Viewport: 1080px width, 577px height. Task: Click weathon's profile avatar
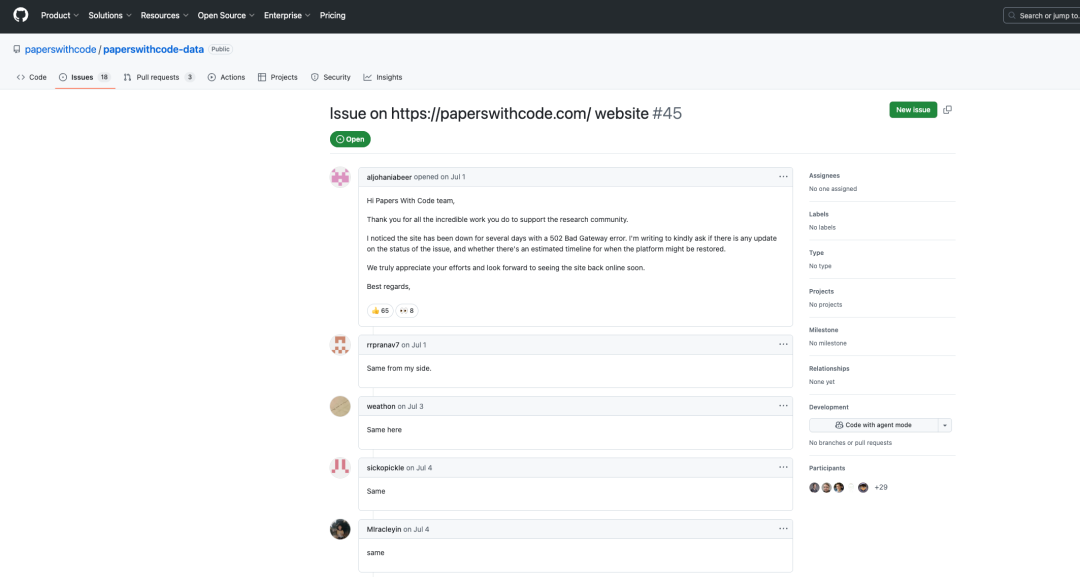point(340,406)
